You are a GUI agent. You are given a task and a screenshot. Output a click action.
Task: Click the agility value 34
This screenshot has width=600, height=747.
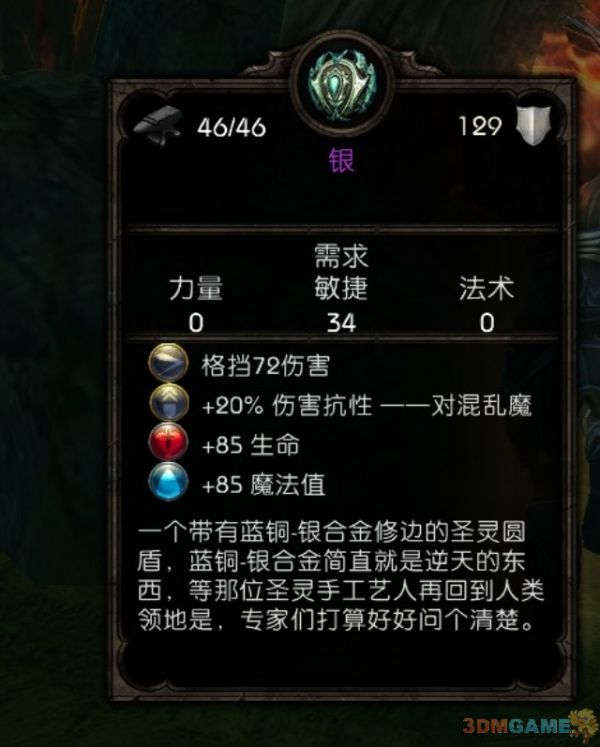point(341,323)
